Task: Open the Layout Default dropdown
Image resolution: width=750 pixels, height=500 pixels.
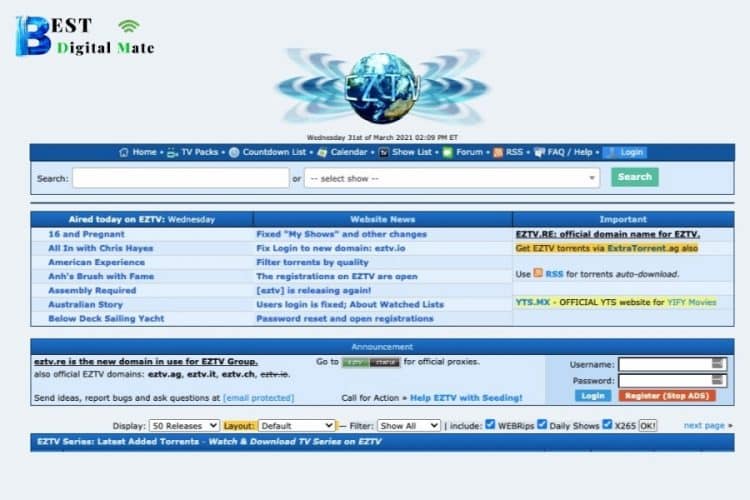Action: click(x=297, y=425)
